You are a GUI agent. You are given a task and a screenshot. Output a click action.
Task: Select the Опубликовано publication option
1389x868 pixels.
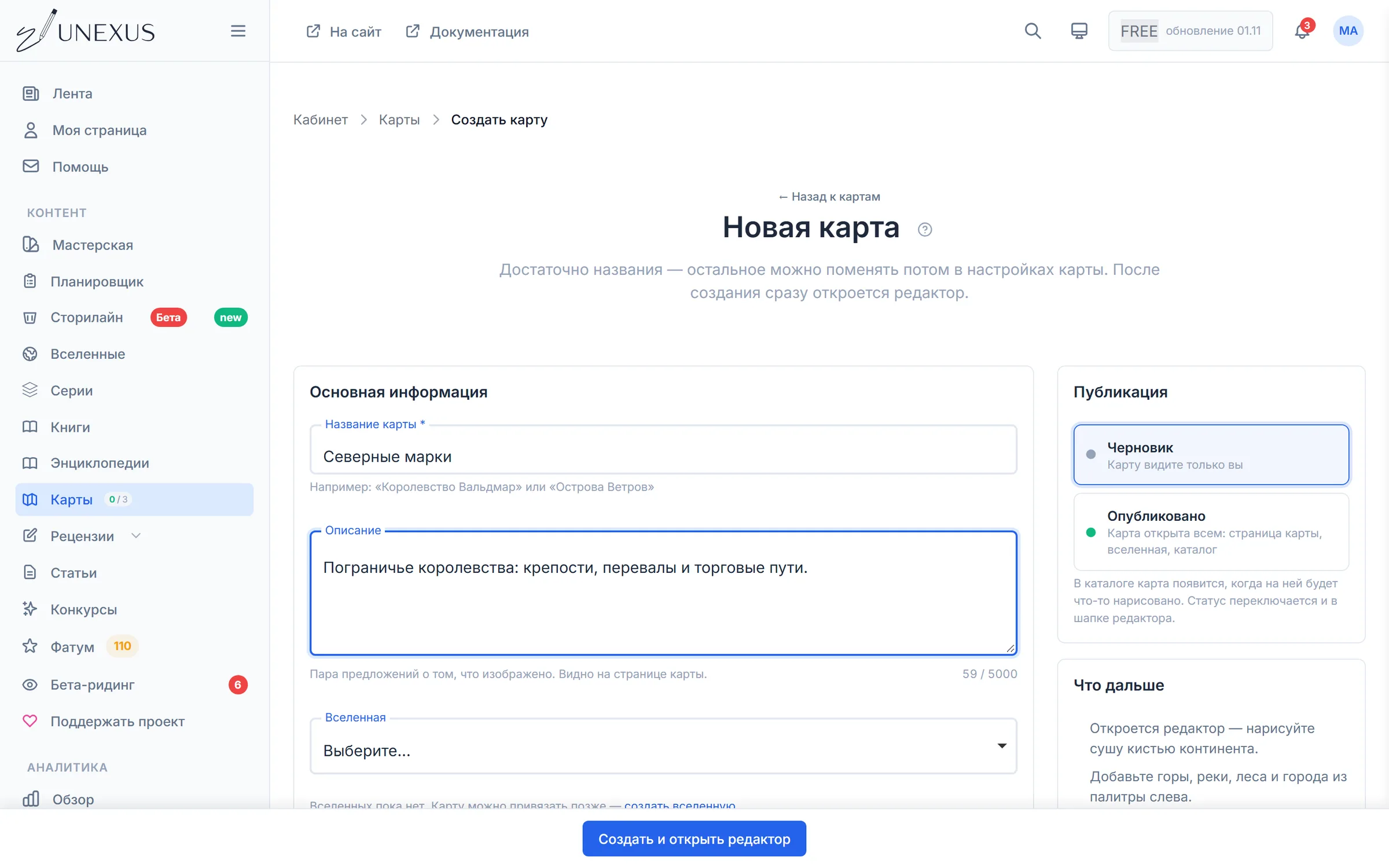coord(1211,532)
